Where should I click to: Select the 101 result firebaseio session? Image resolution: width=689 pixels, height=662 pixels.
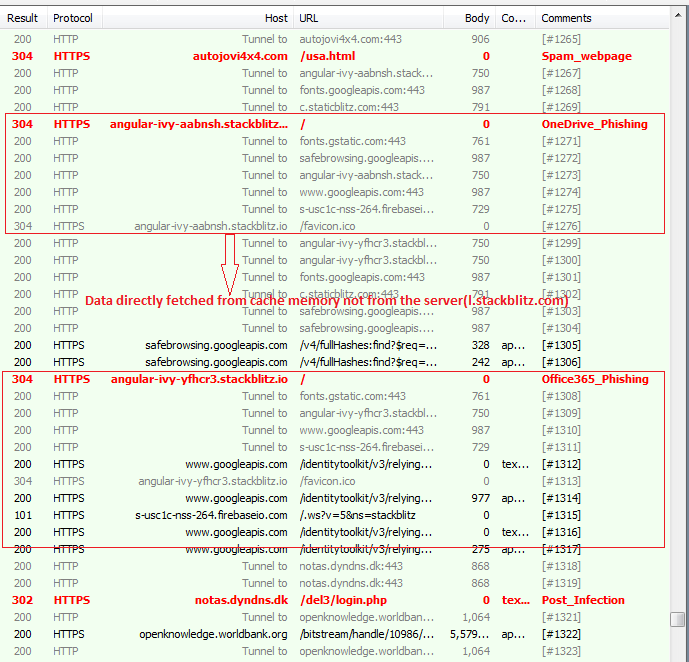(210, 515)
